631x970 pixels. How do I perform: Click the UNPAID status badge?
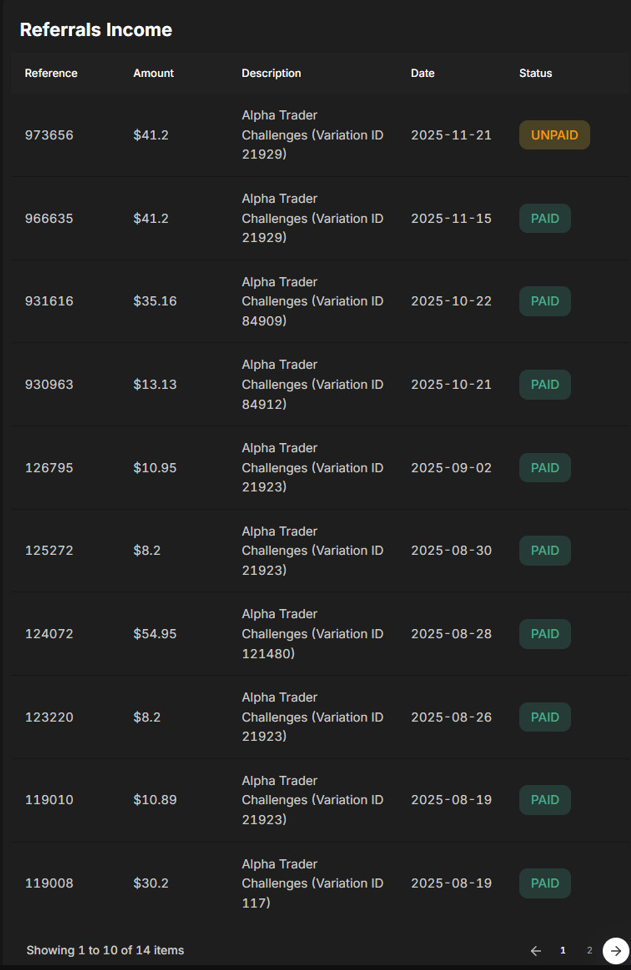pyautogui.click(x=554, y=135)
